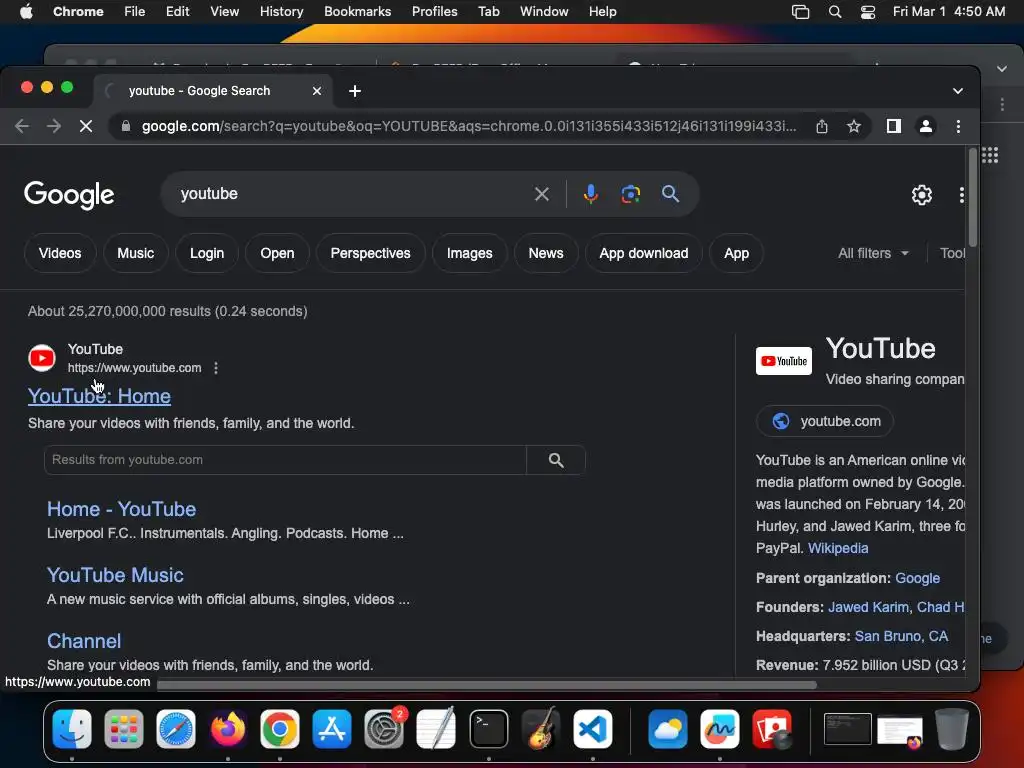Clear the youtube search query
The height and width of the screenshot is (768, 1024).
pos(541,194)
